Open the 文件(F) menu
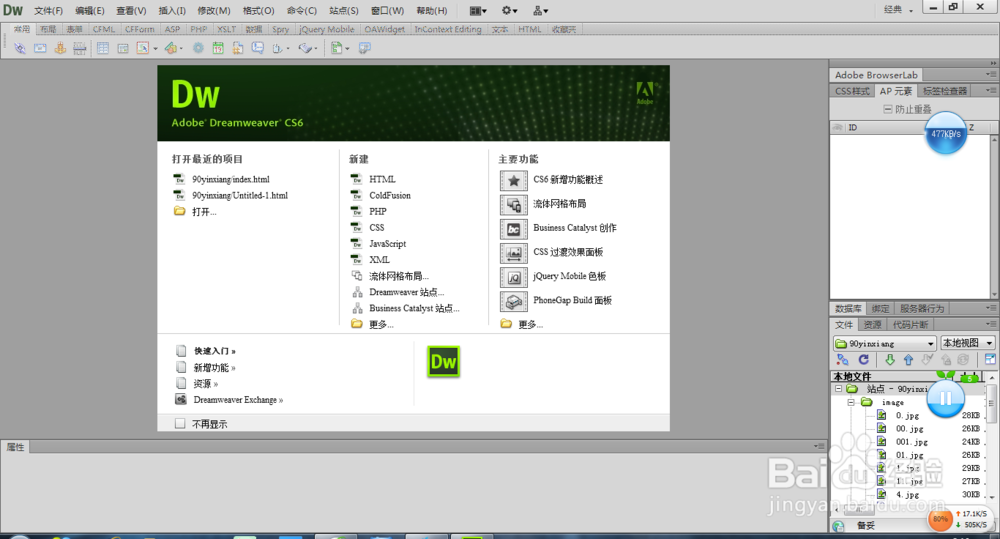This screenshot has height=539, width=1000. pos(48,10)
